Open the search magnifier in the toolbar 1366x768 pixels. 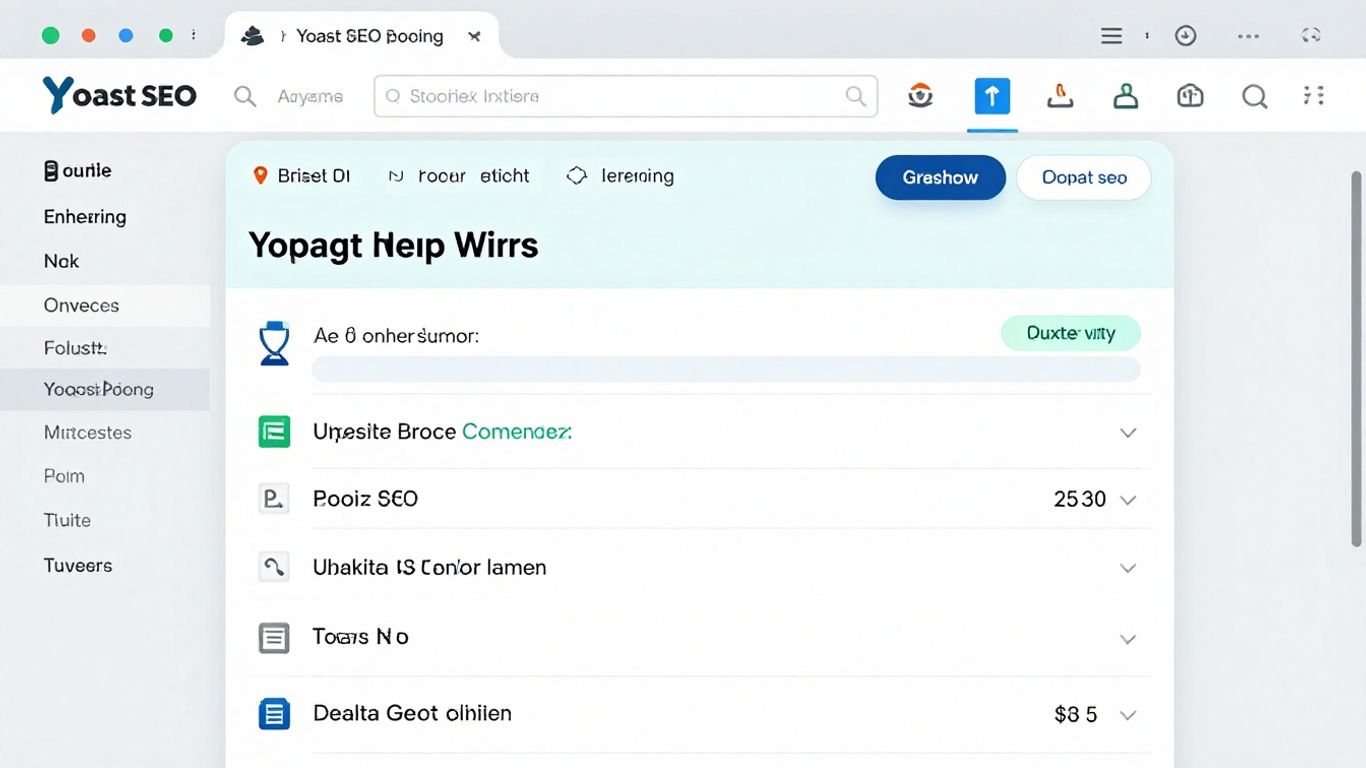[x=1254, y=96]
